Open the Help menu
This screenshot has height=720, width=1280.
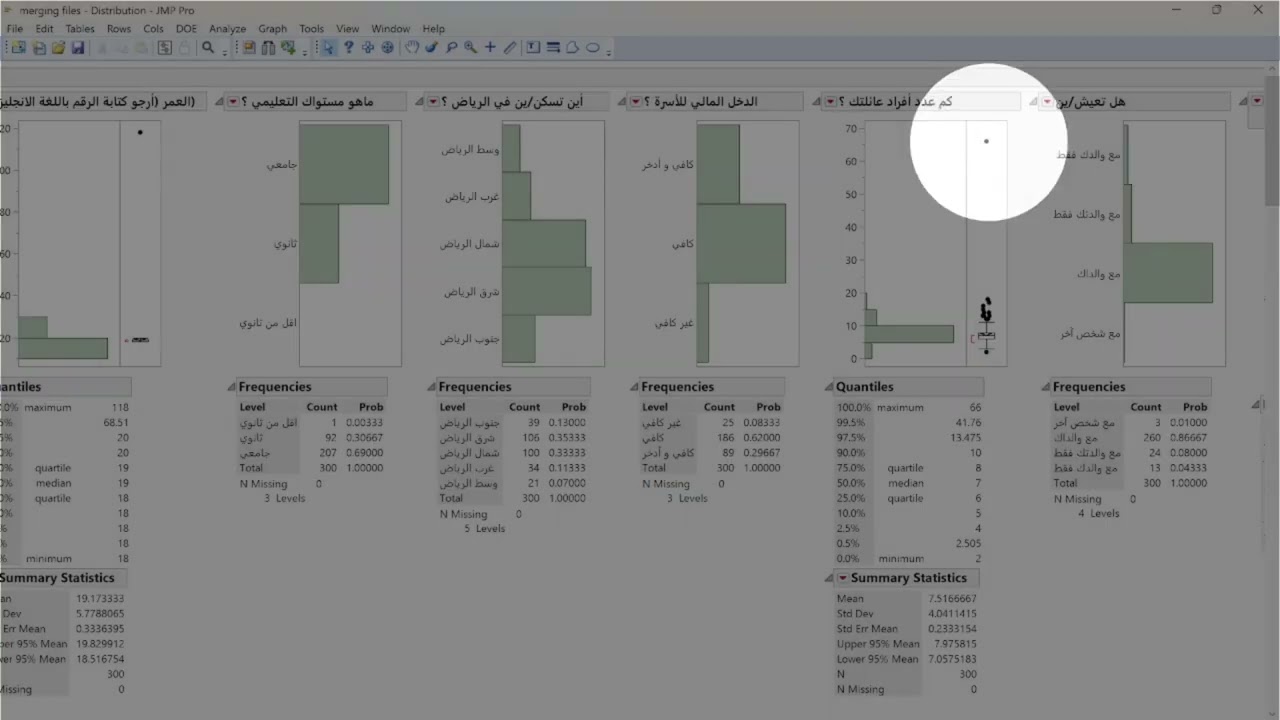click(x=433, y=29)
